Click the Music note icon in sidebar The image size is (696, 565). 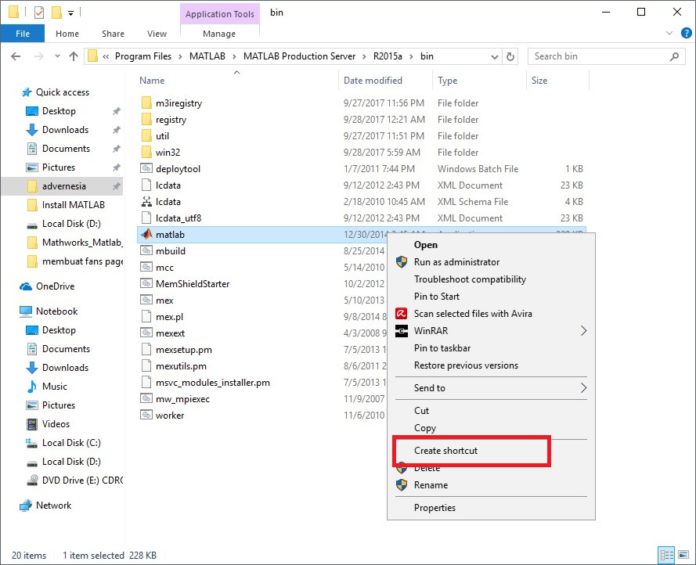coord(32,386)
